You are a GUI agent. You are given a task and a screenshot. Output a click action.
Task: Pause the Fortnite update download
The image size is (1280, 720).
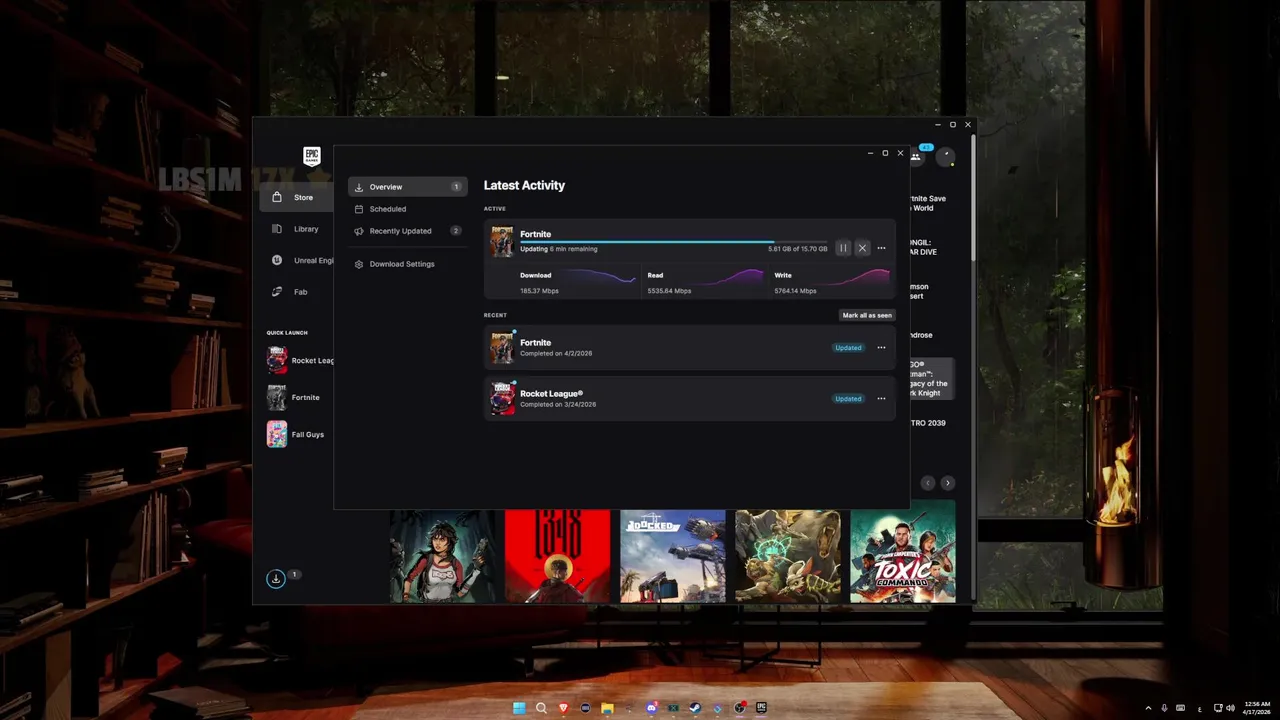coord(843,248)
